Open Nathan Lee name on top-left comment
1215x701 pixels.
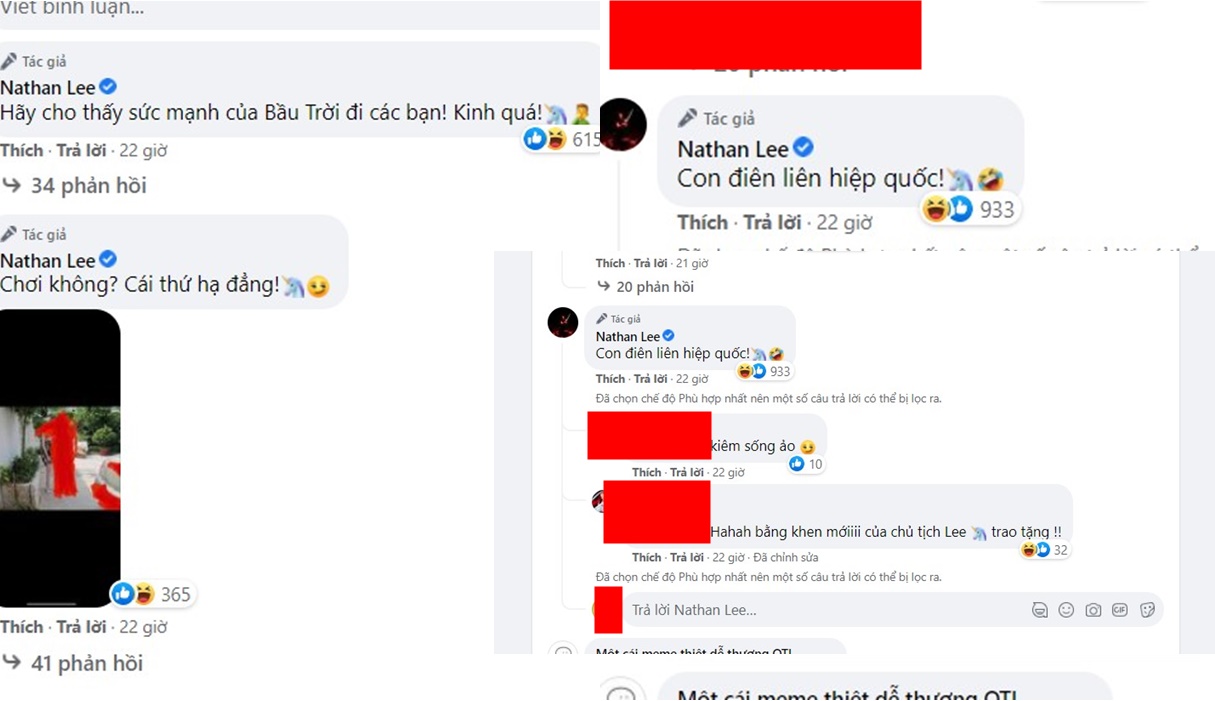click(x=47, y=87)
